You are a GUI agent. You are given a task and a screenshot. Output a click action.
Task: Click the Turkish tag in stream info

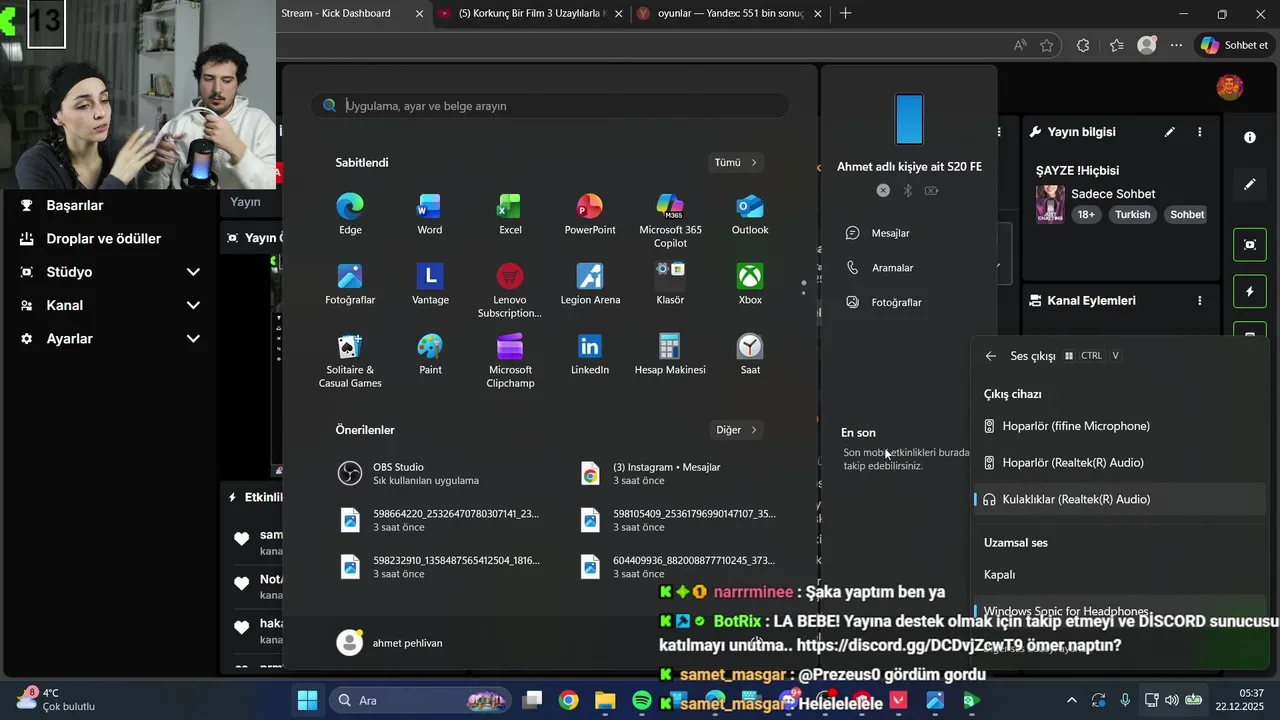point(1133,214)
